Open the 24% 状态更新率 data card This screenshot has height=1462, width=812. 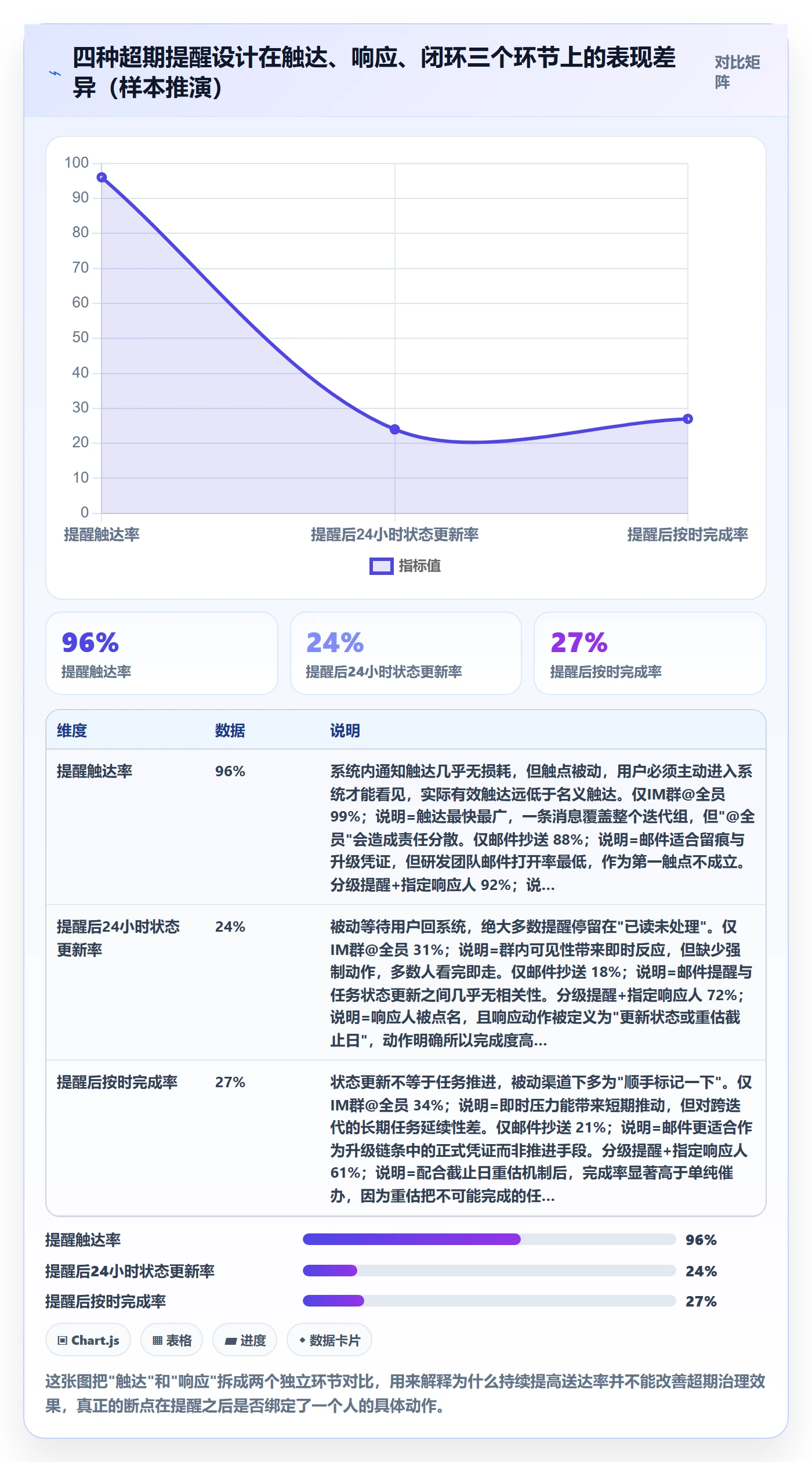point(406,653)
